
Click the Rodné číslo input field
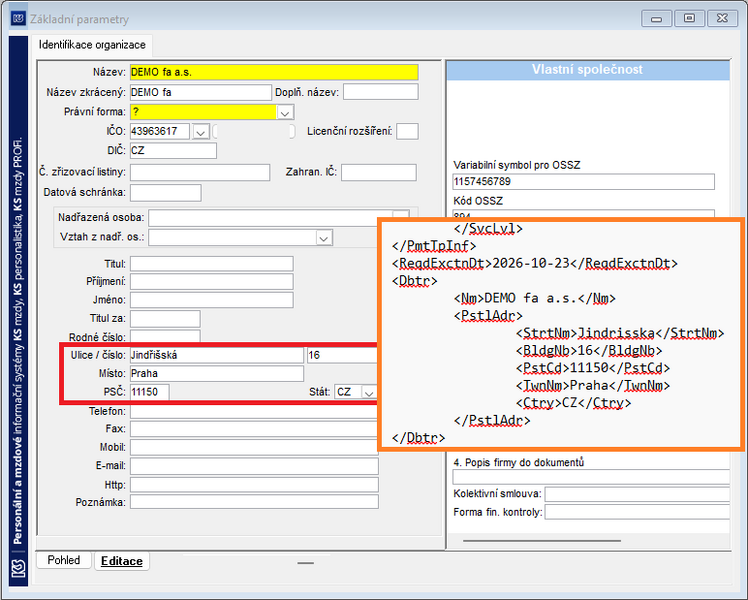point(165,336)
